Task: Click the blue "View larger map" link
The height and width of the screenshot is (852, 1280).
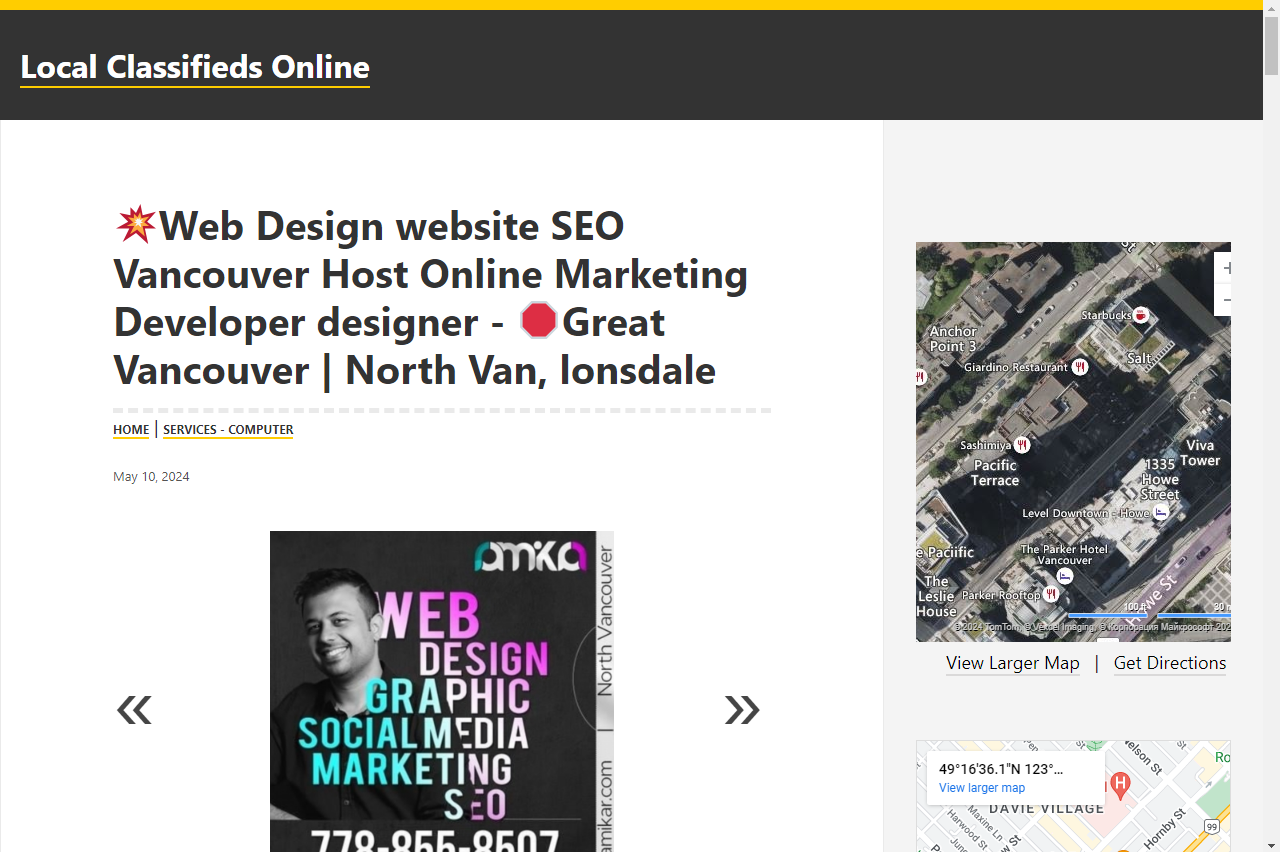Action: [982, 788]
